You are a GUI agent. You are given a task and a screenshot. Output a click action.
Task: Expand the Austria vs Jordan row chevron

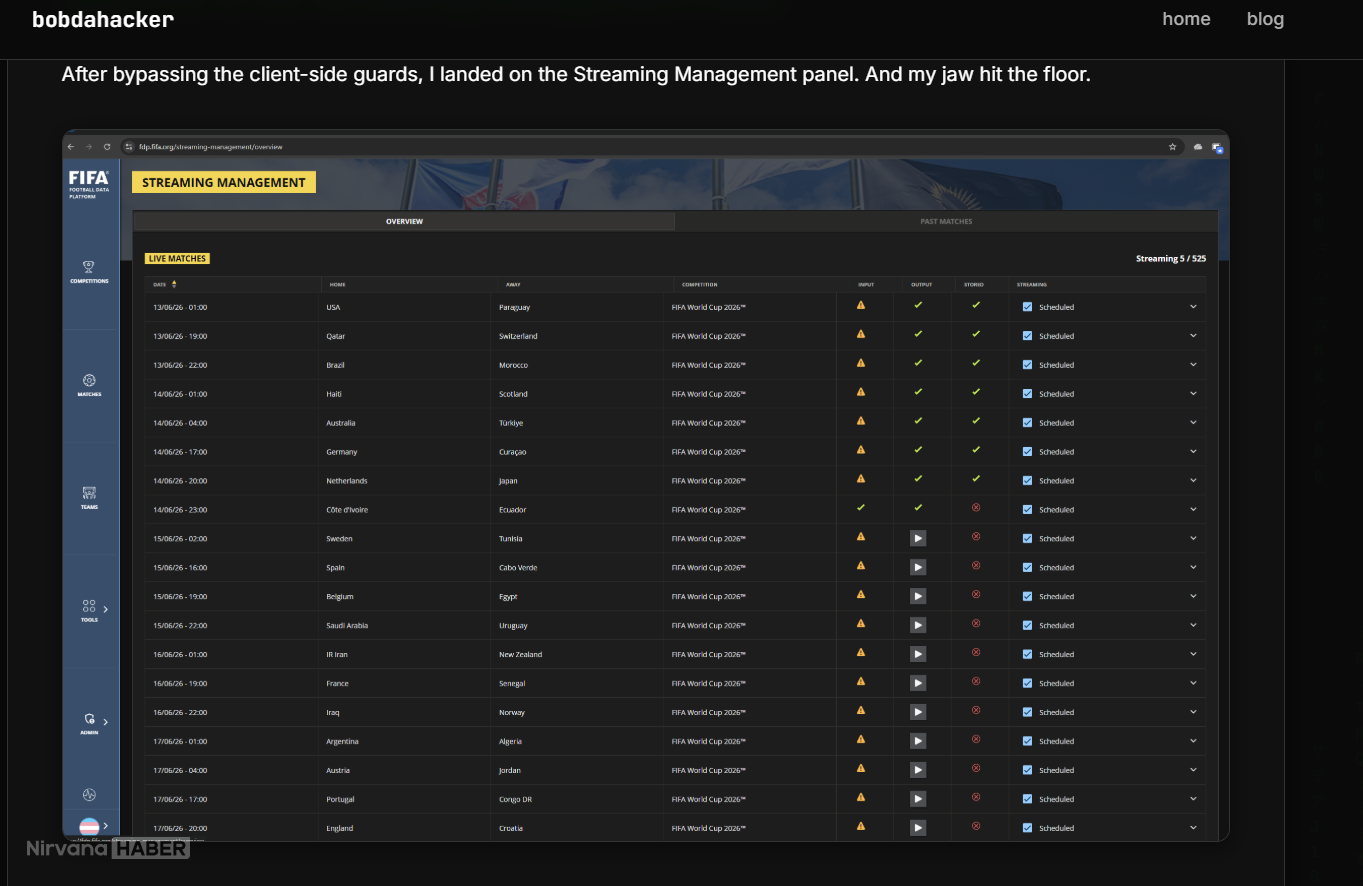click(1193, 770)
